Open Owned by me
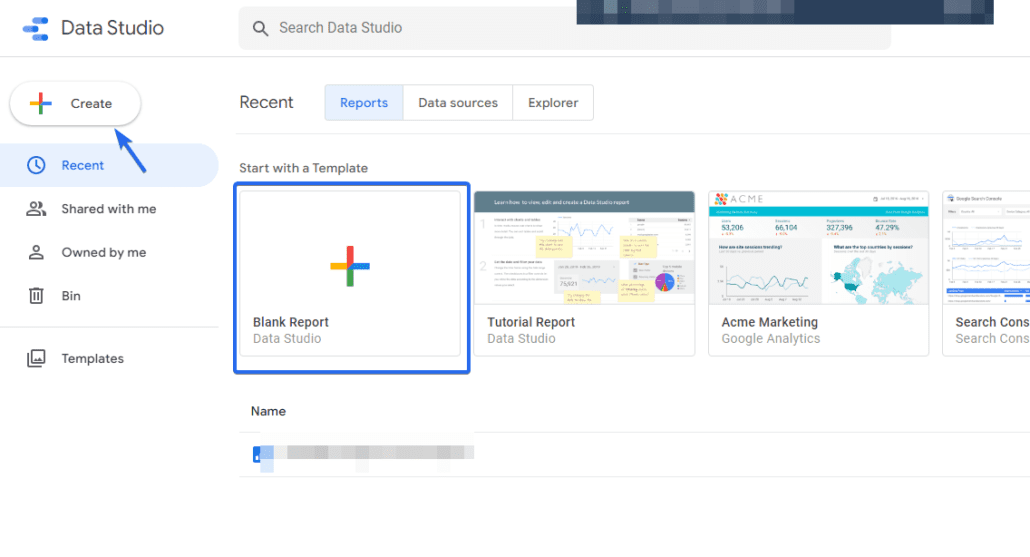 tap(108, 252)
